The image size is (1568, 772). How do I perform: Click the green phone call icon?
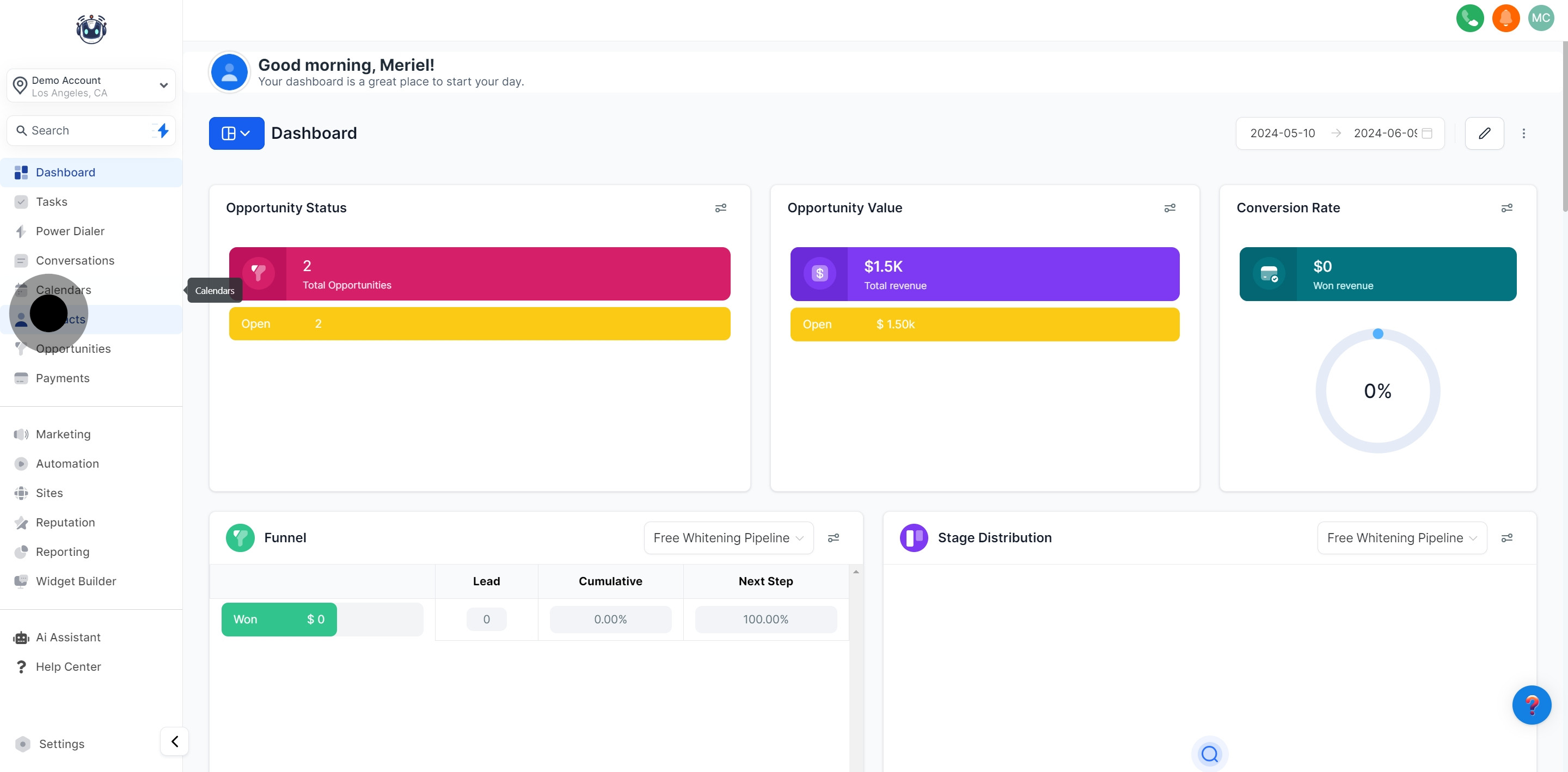pyautogui.click(x=1469, y=17)
